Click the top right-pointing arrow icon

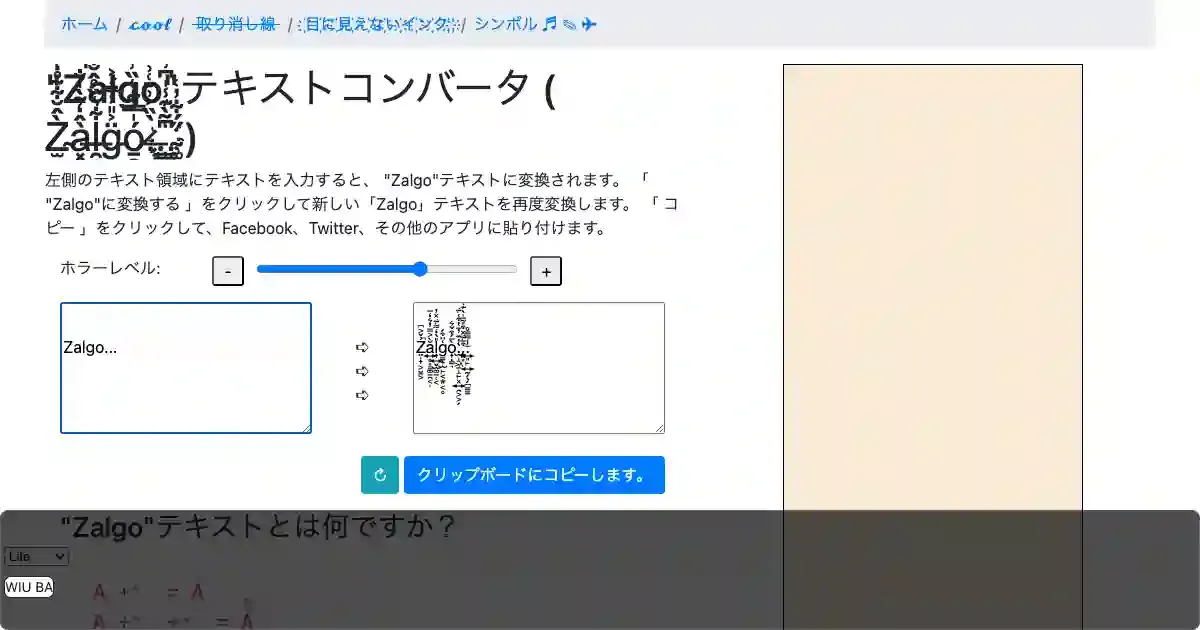362,347
